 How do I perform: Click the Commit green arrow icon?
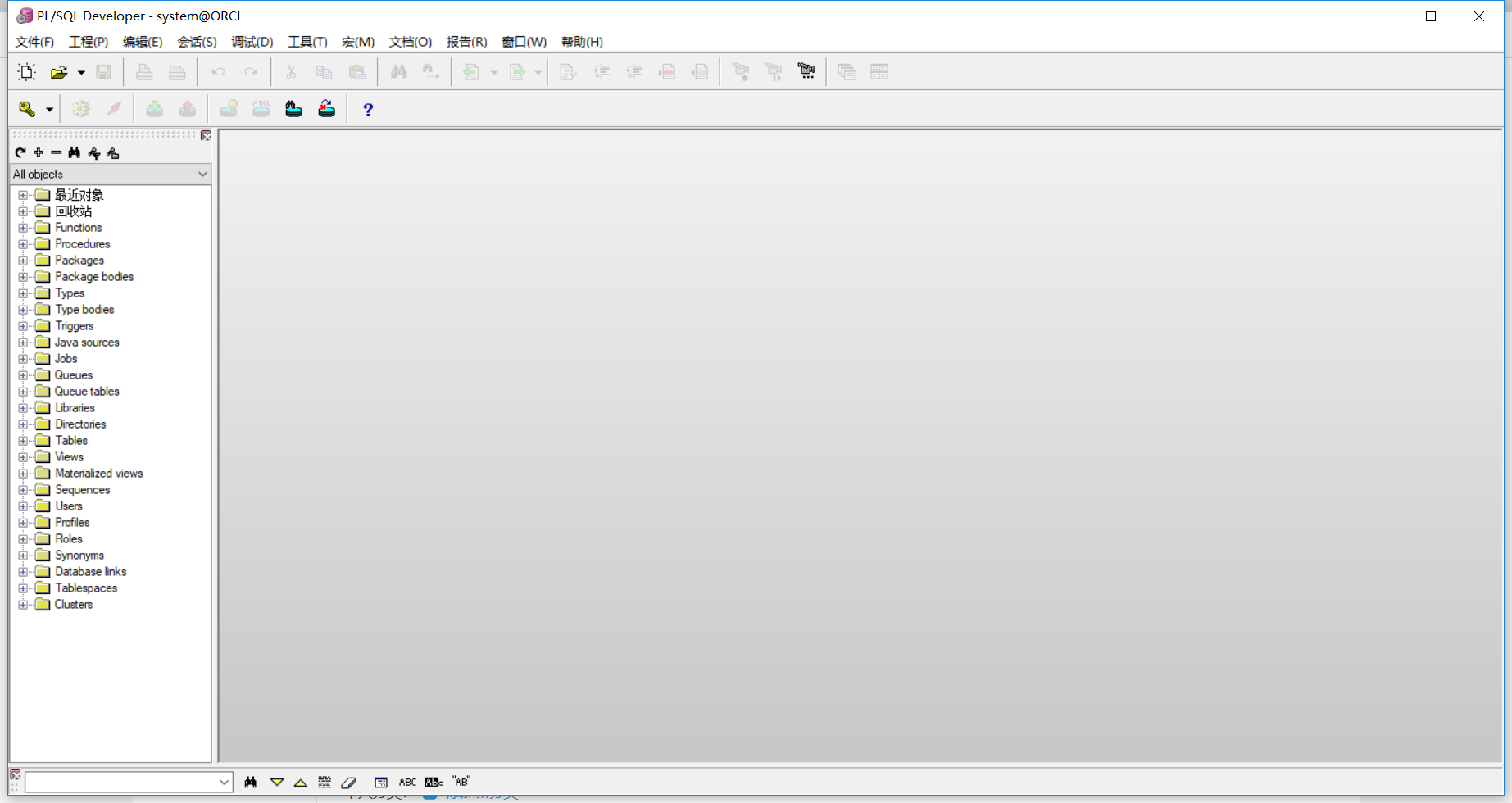tap(154, 109)
